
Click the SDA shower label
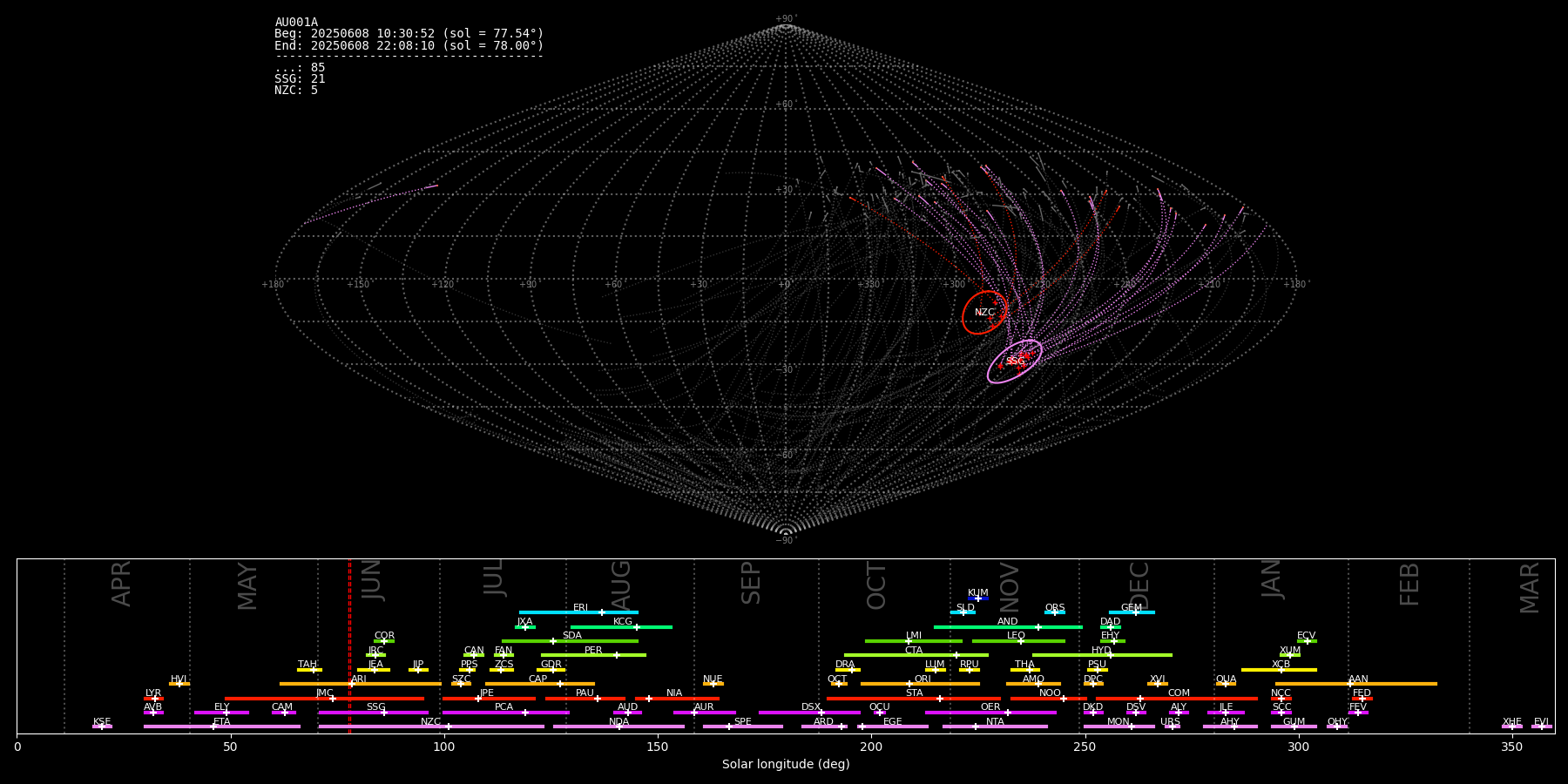(571, 636)
